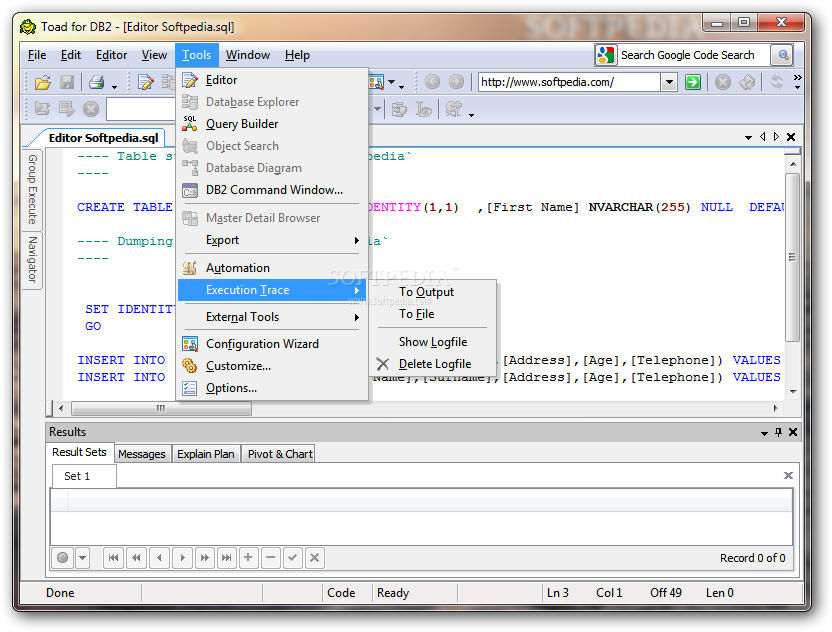Screen dimensions: 832x632
Task: Open the Help menu
Action: pos(297,55)
